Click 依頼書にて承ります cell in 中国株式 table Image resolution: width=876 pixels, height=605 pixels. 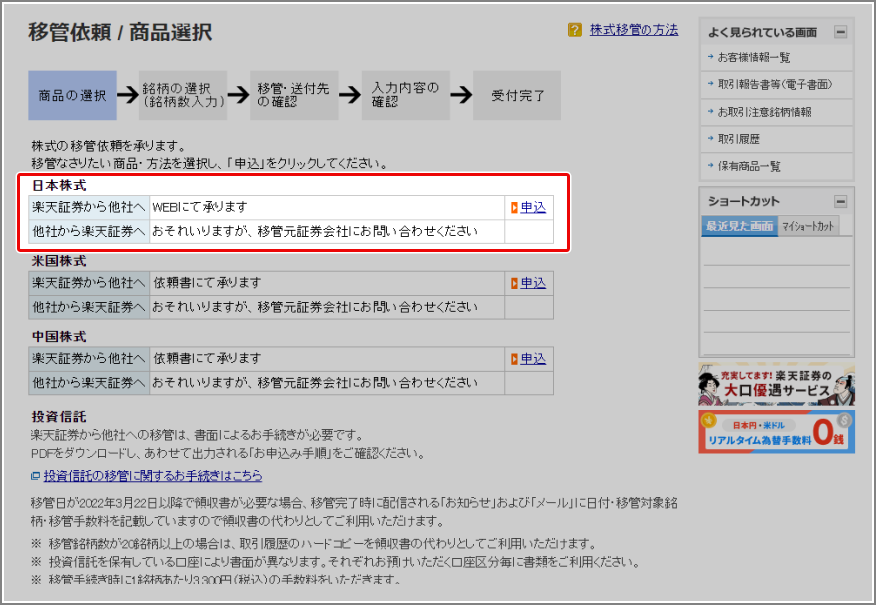[327, 359]
